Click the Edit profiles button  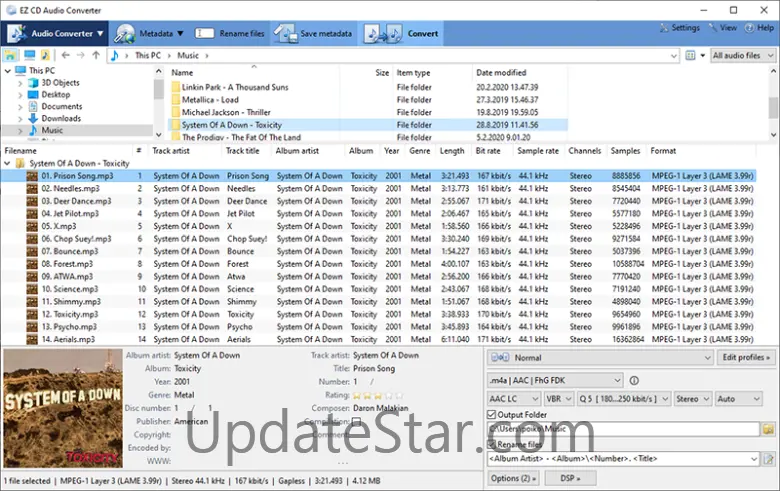tap(746, 358)
